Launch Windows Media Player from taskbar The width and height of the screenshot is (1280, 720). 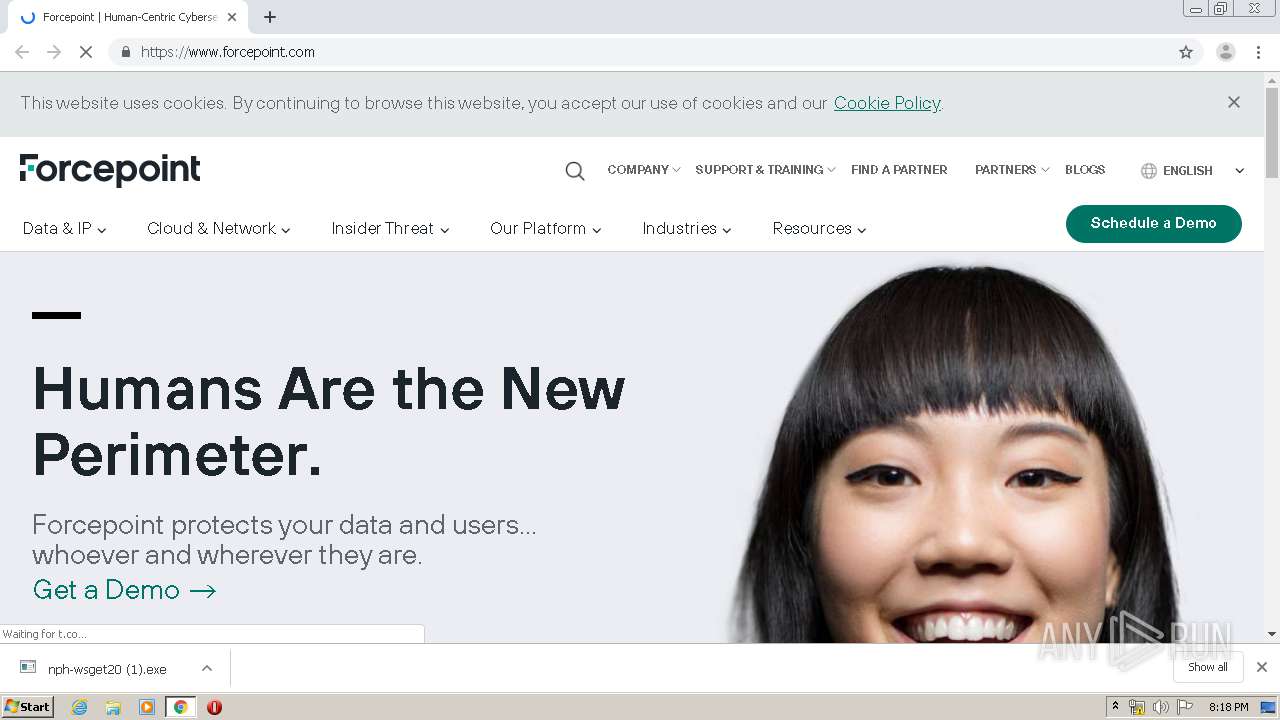pos(147,707)
